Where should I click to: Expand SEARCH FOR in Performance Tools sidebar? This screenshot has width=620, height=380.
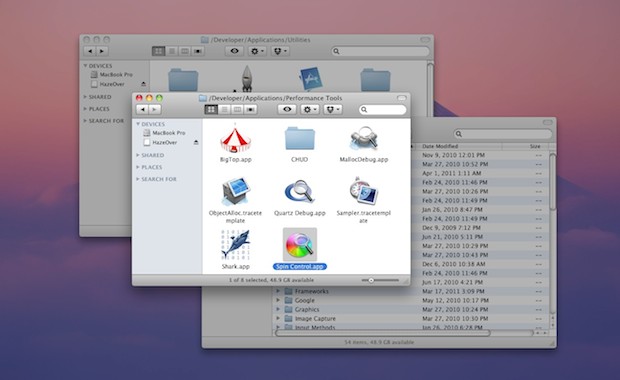(x=138, y=179)
